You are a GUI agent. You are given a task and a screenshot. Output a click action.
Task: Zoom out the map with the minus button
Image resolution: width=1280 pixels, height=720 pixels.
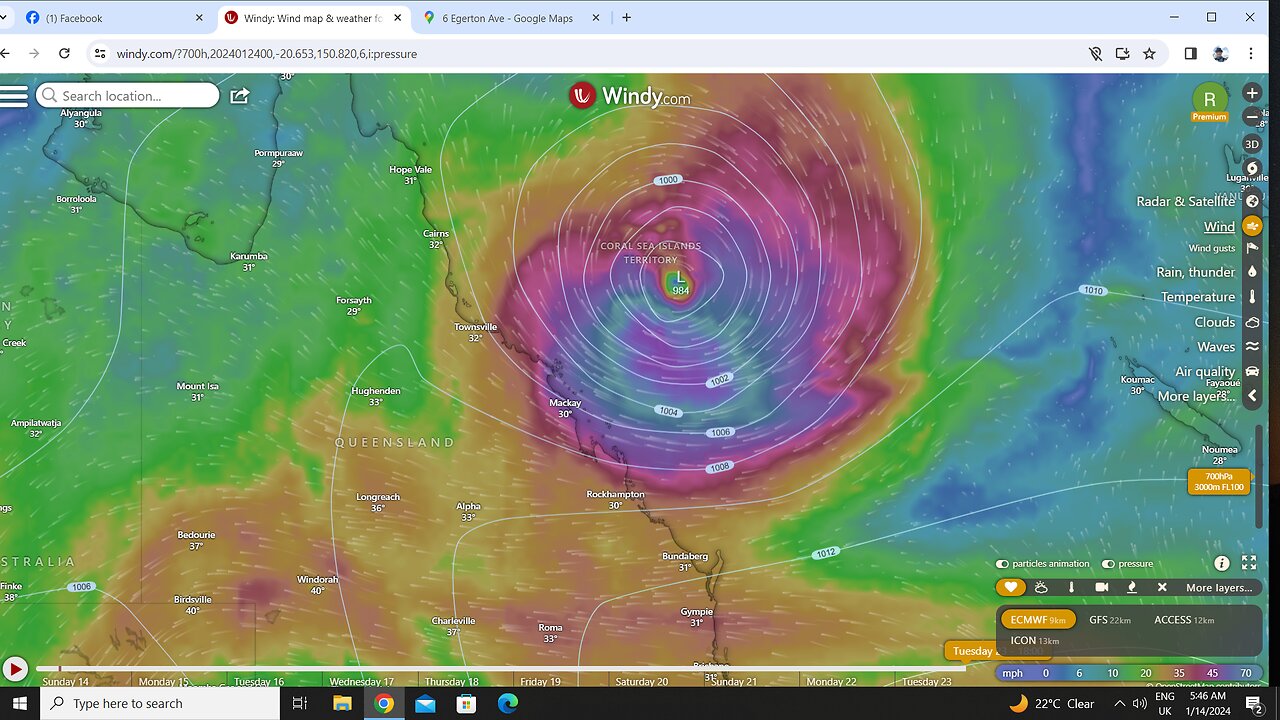(x=1252, y=117)
